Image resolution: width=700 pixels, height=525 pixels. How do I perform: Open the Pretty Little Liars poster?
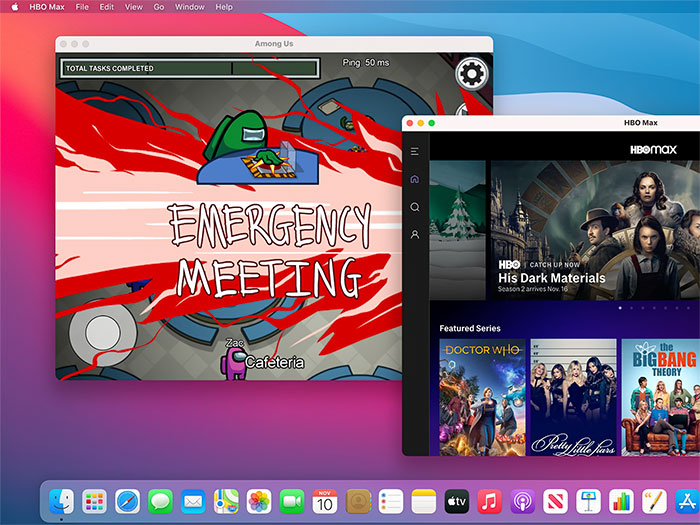click(x=573, y=397)
